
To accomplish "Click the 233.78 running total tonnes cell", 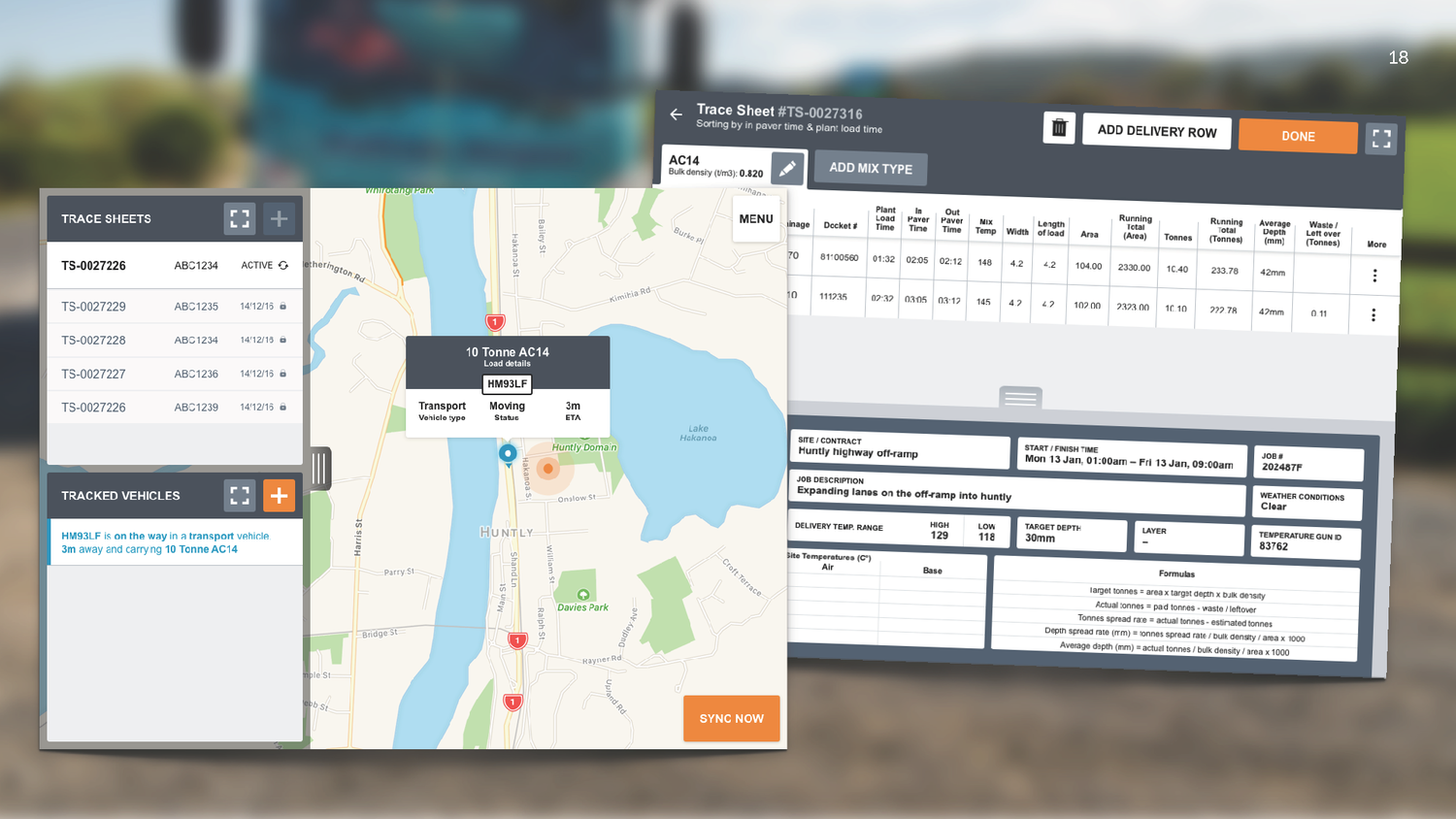I will (x=1224, y=271).
